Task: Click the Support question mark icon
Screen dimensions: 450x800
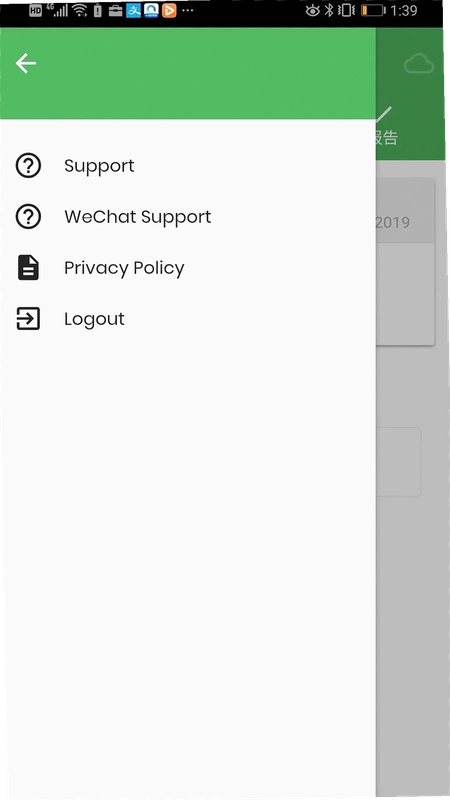Action: (x=28, y=166)
